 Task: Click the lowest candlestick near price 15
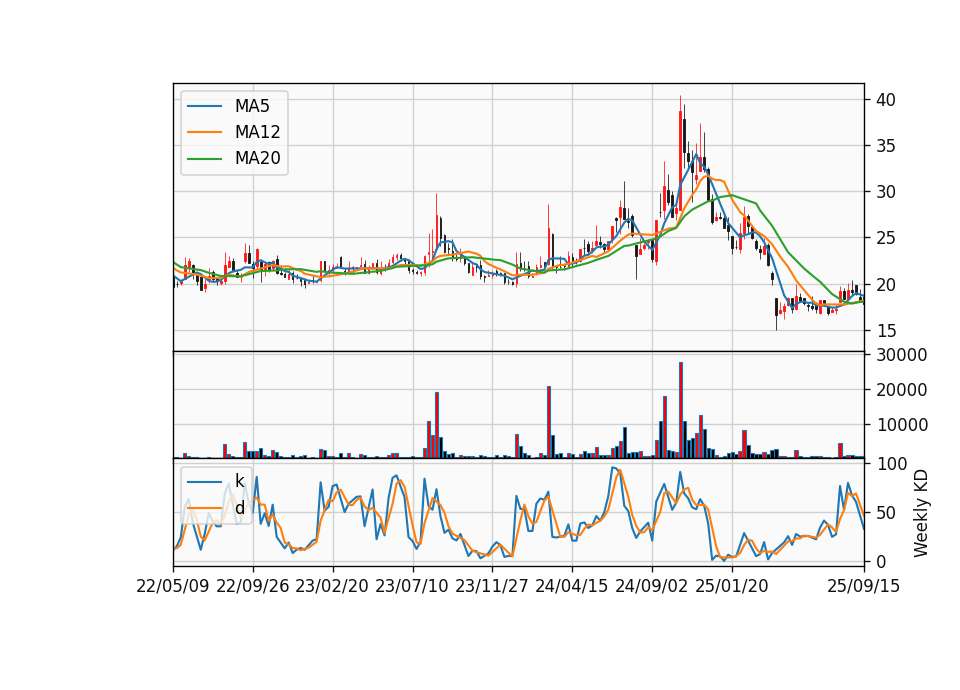tap(776, 314)
